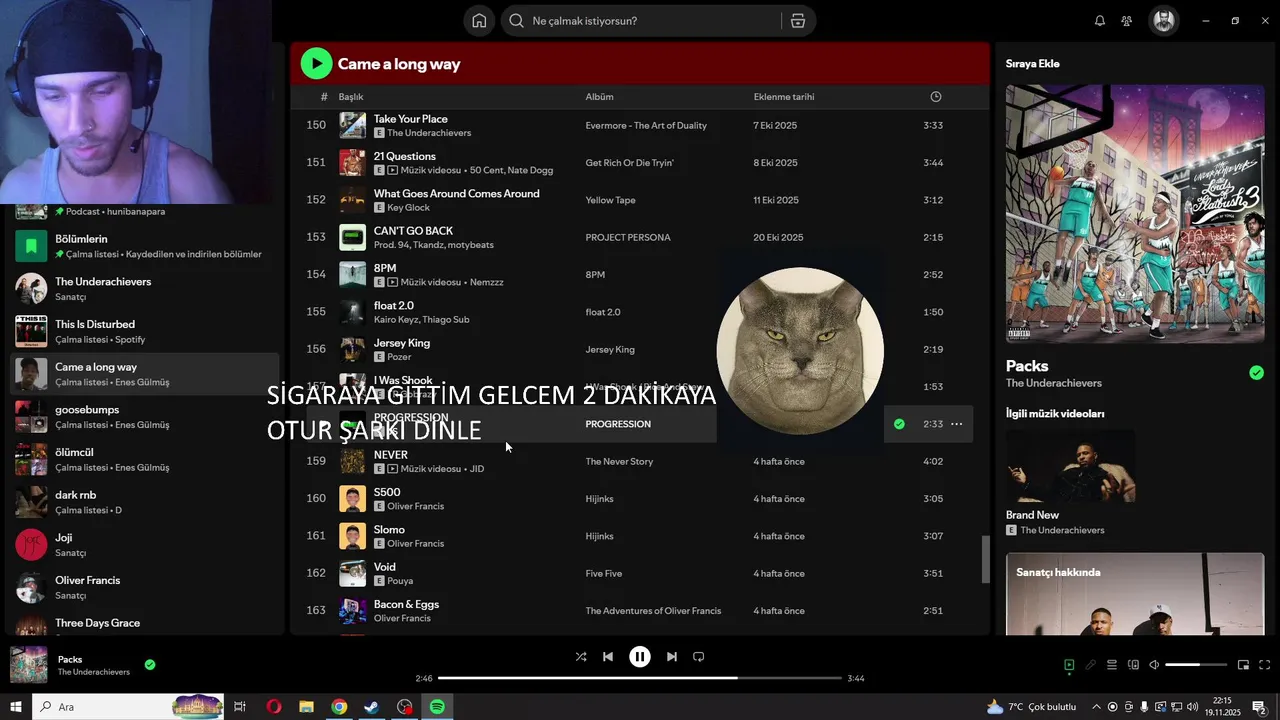The image size is (1280, 720).
Task: Open Oliver Francis artist in sidebar
Action: 145,587
